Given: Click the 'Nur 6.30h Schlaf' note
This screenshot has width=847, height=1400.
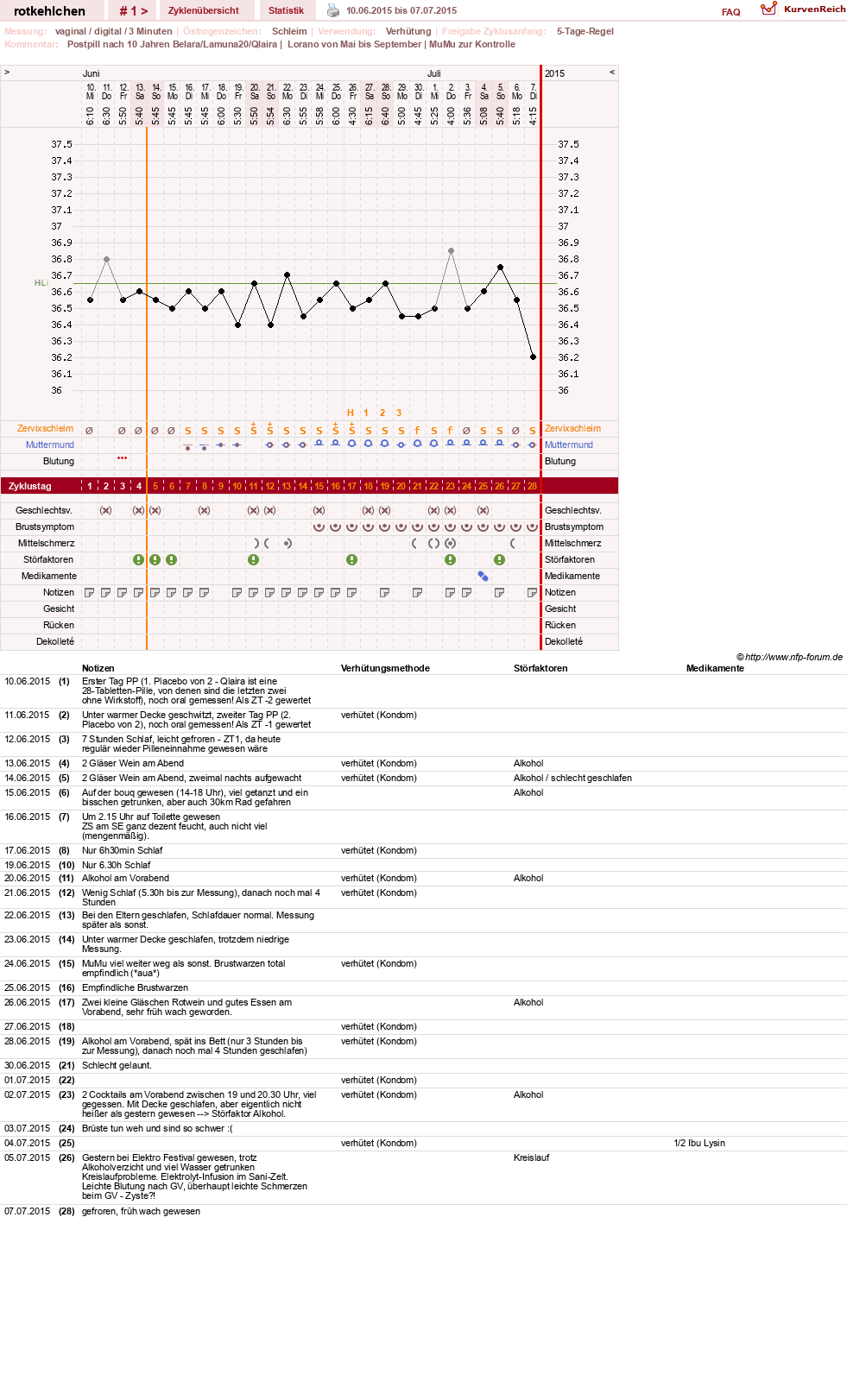Looking at the screenshot, I should [116, 865].
